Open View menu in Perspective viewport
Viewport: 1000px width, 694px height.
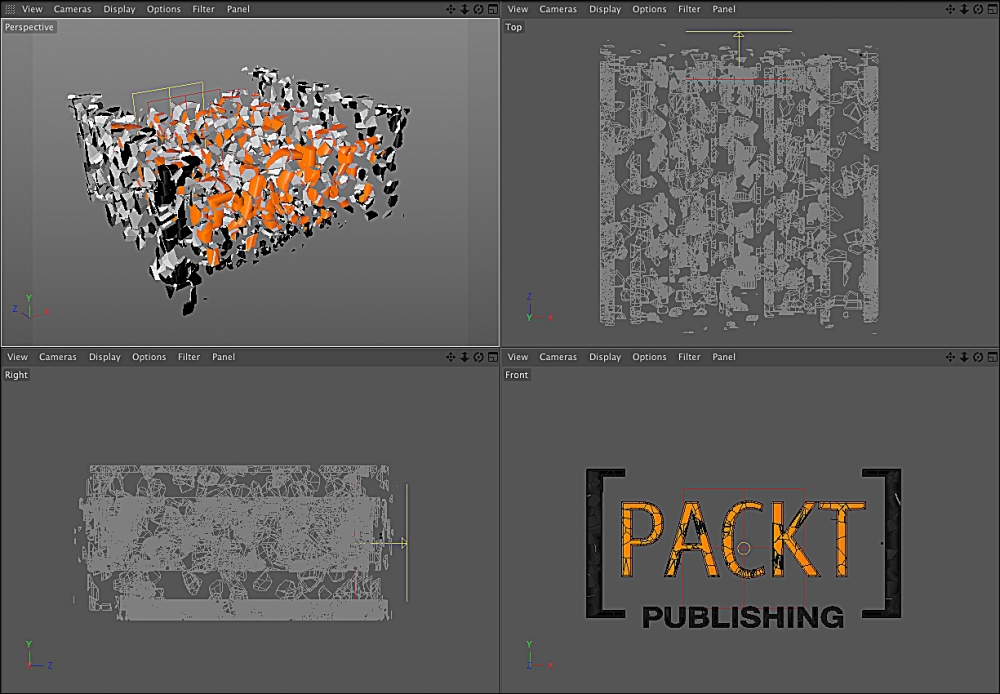coord(32,9)
